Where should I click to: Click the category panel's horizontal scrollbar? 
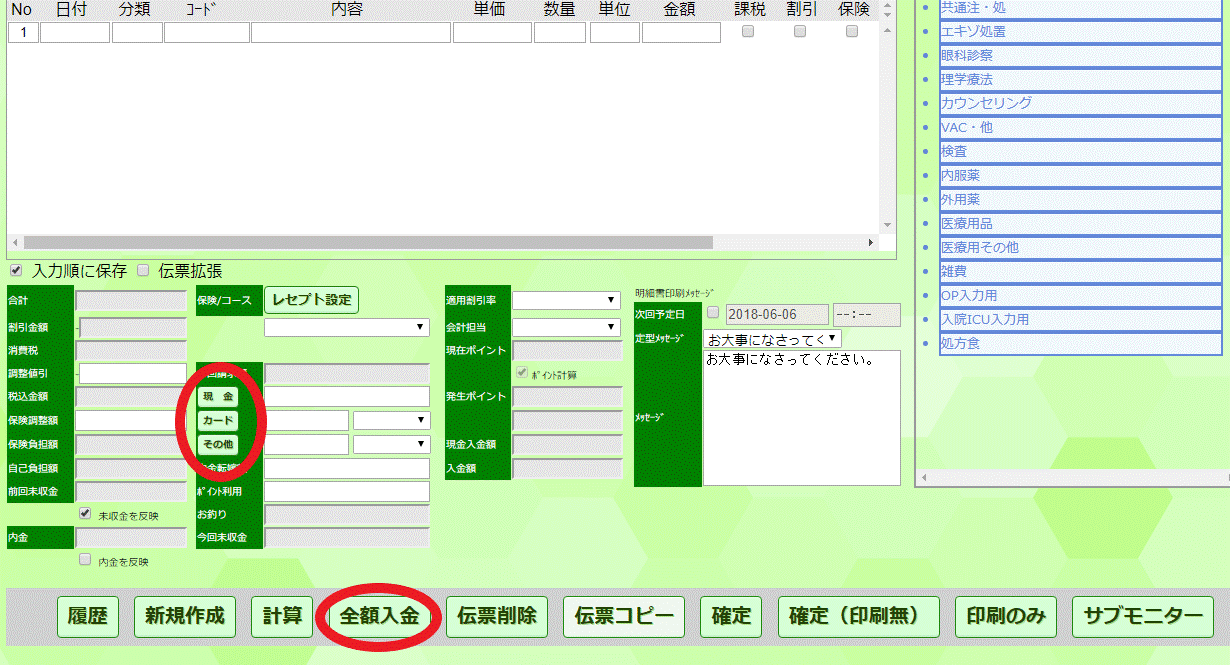tap(1075, 478)
